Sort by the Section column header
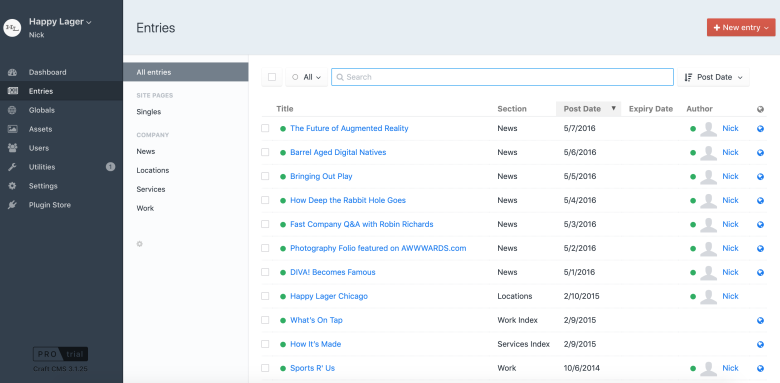The image size is (780, 383). click(512, 109)
